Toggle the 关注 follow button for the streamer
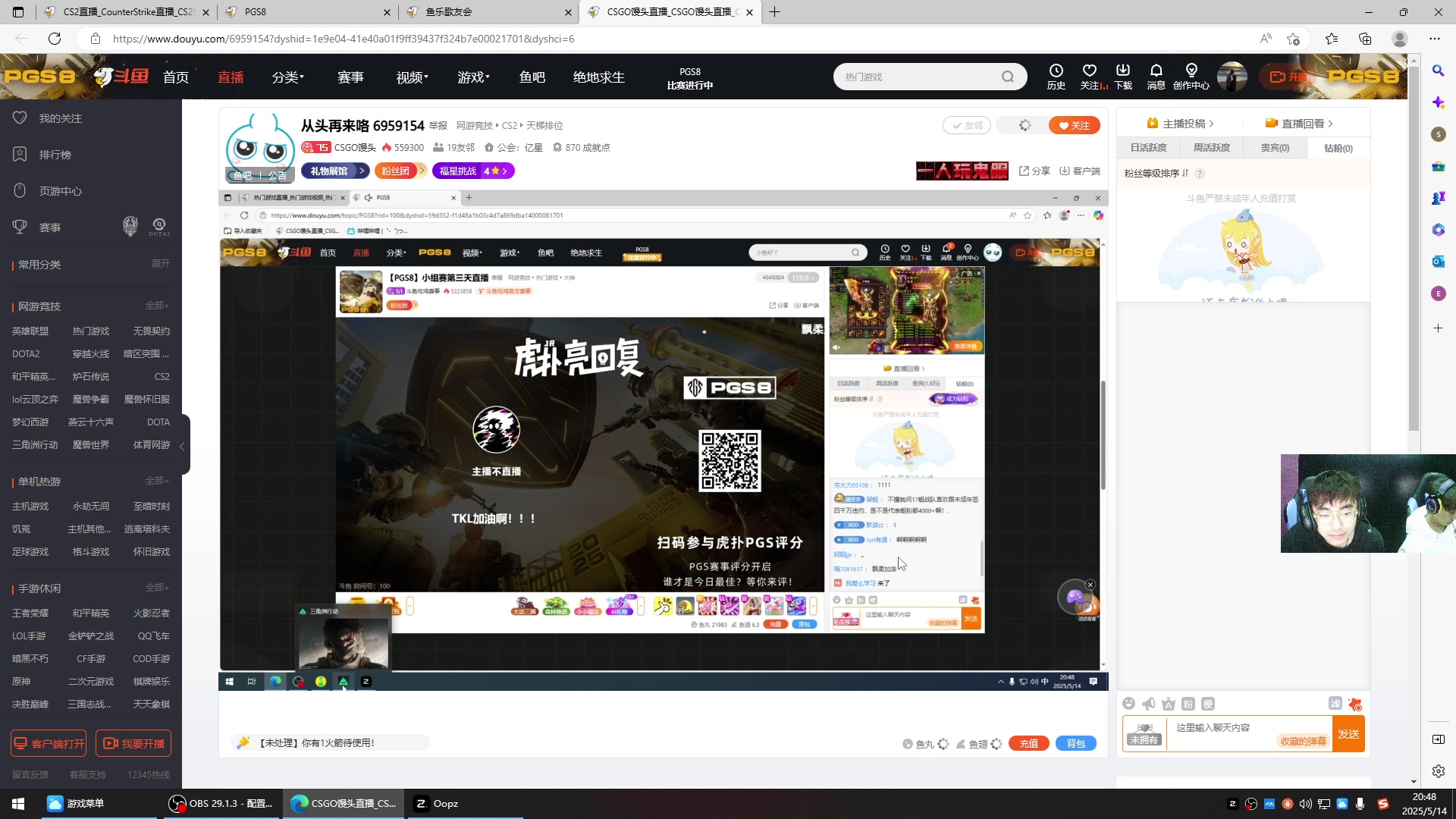This screenshot has width=1456, height=819. coord(1074,126)
